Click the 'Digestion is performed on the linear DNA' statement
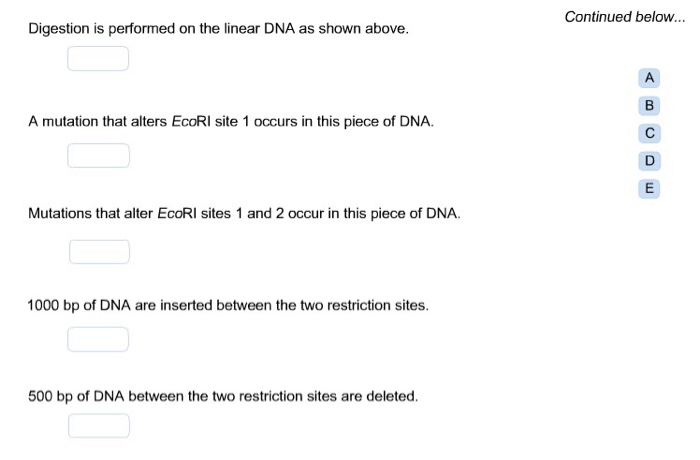Image resolution: width=700 pixels, height=460 pixels. click(218, 29)
